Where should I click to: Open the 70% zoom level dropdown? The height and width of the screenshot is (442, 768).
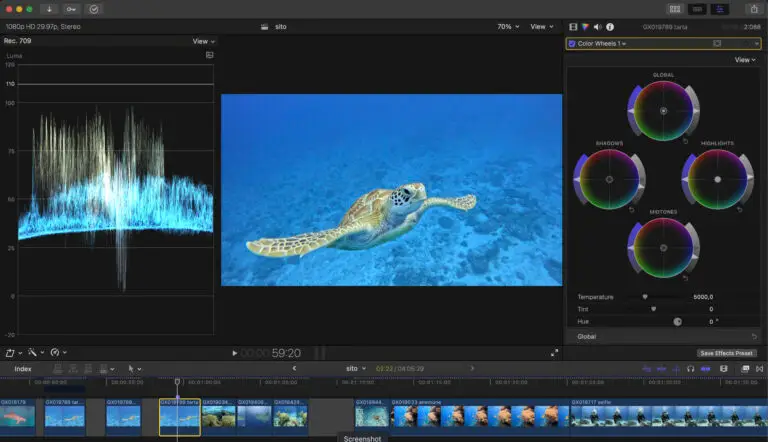point(508,26)
